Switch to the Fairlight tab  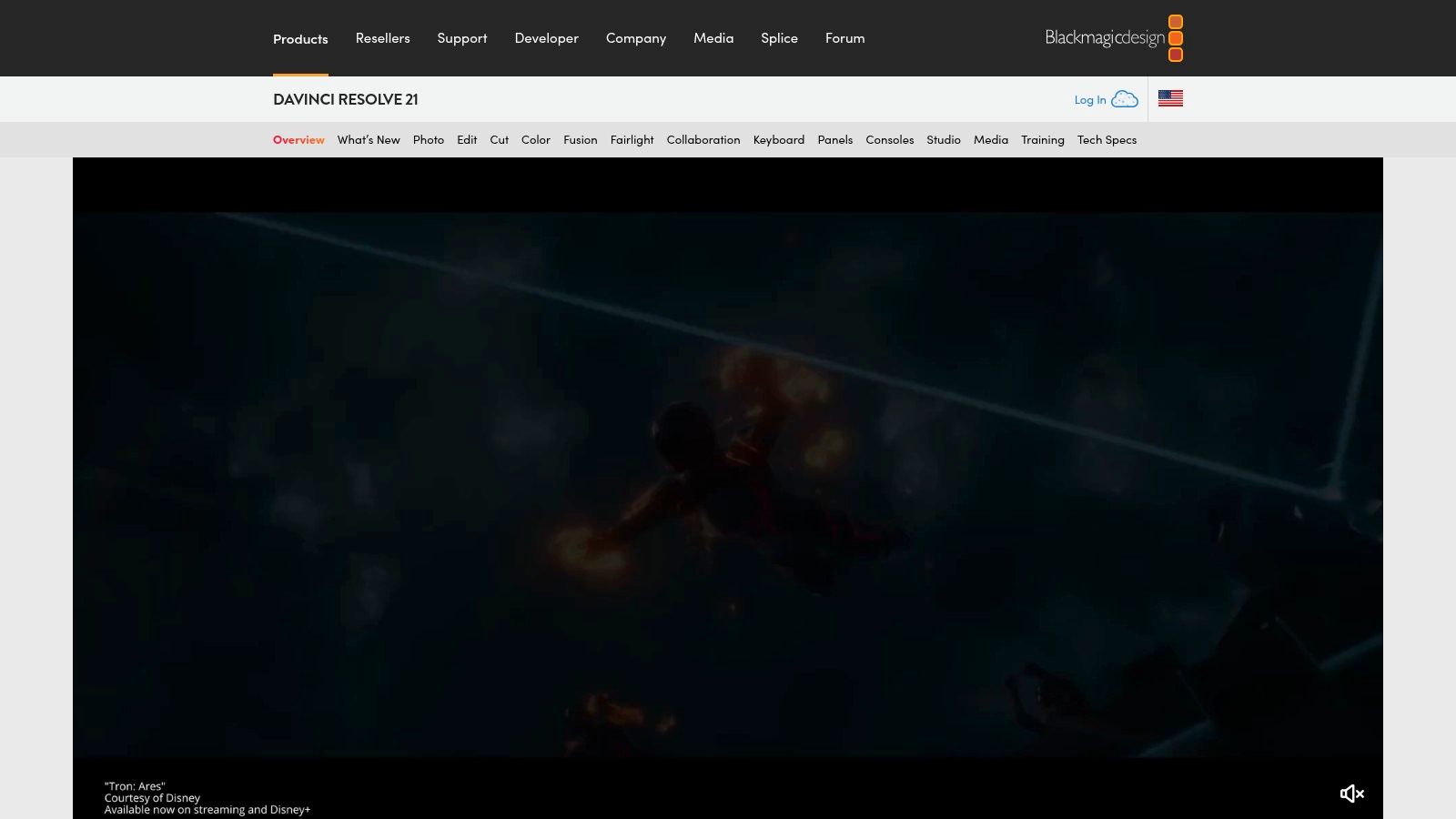coord(632,140)
